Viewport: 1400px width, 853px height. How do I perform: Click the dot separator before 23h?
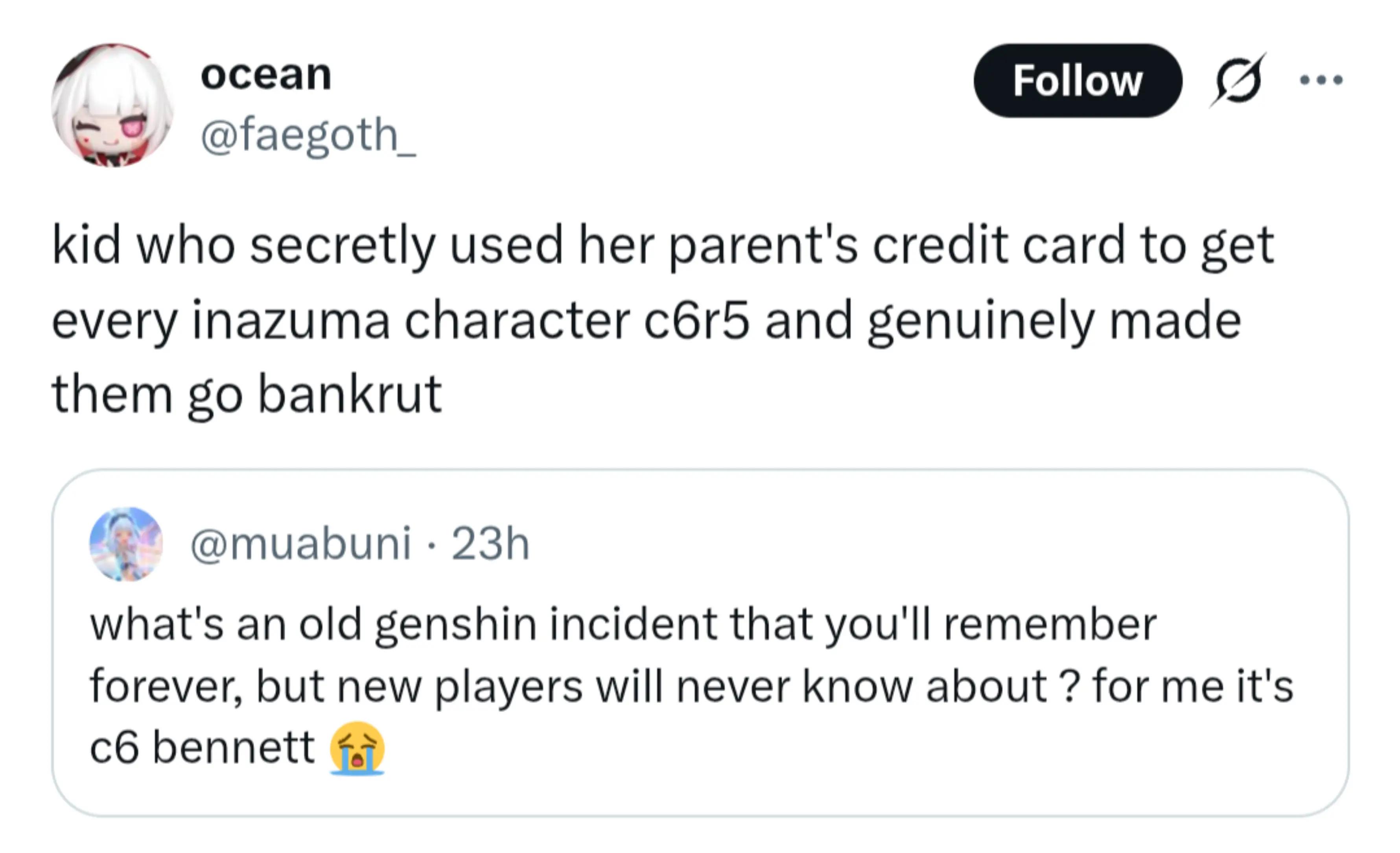432,545
